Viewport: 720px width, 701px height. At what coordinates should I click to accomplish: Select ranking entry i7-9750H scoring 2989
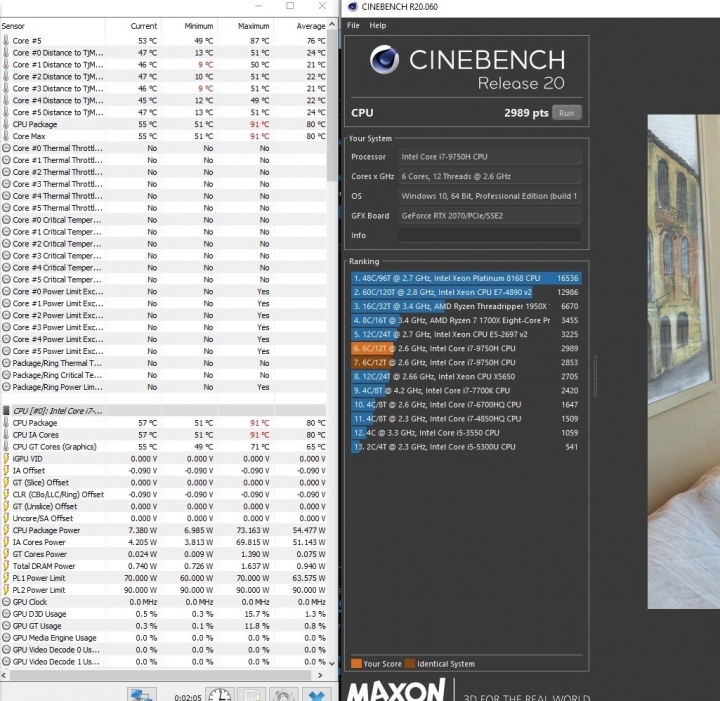coord(466,348)
